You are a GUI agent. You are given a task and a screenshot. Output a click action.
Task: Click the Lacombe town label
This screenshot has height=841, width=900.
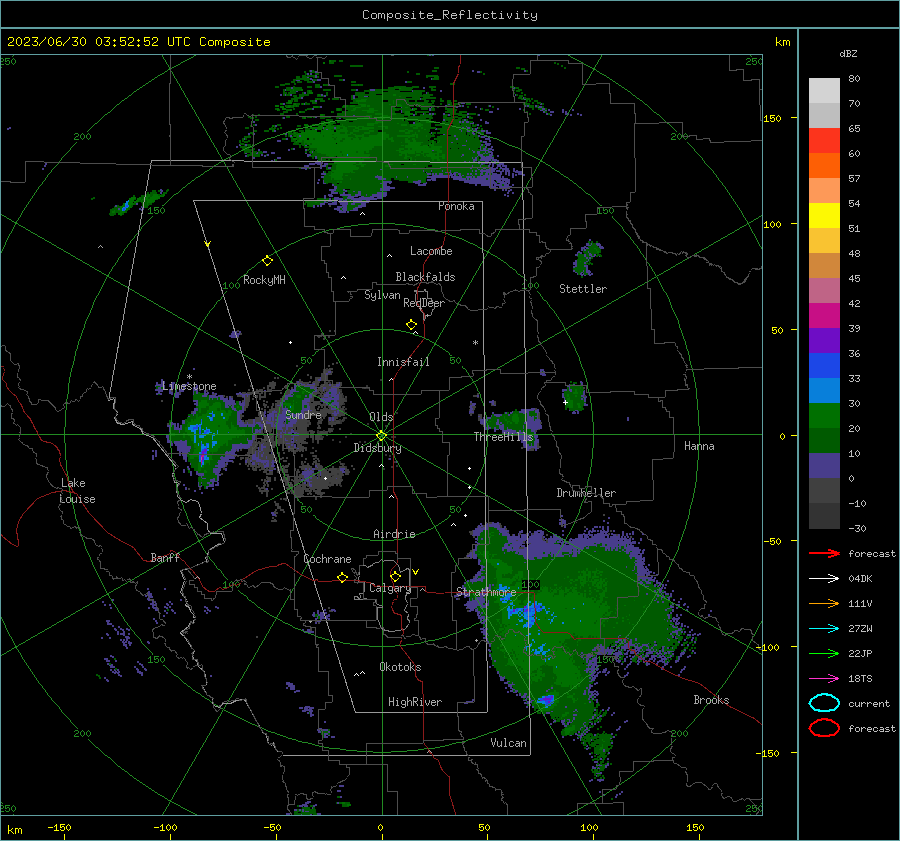coord(431,251)
